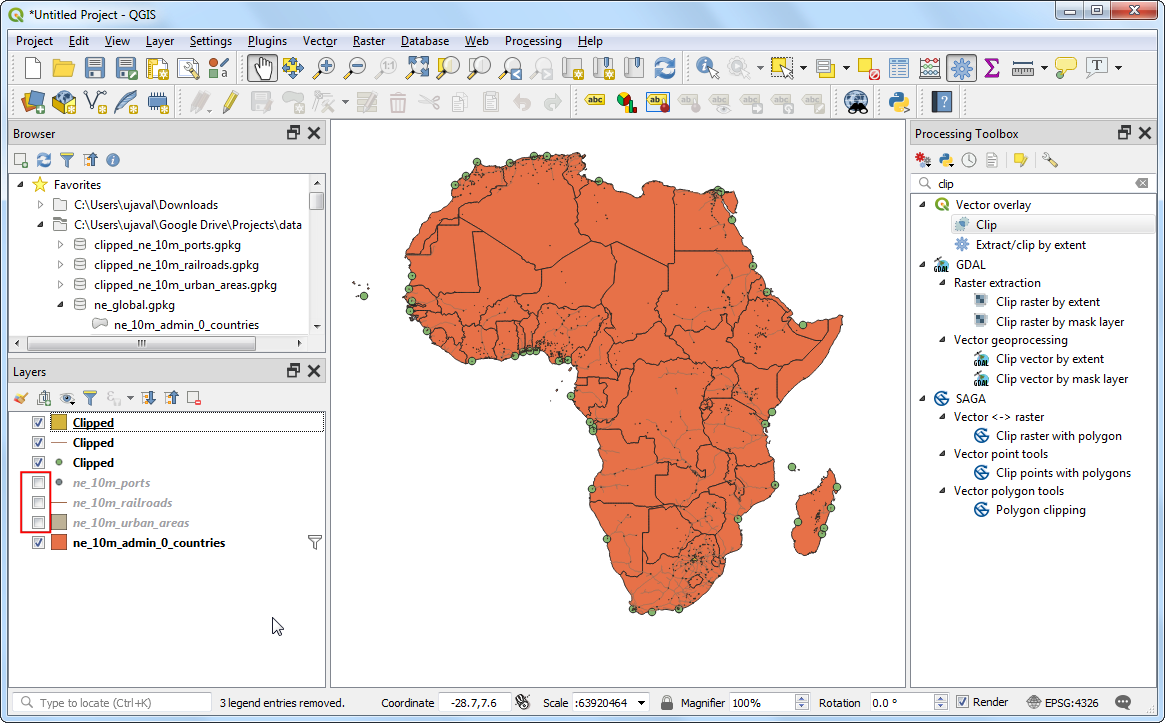Open the Vector menu
The height and width of the screenshot is (723, 1165).
click(320, 41)
